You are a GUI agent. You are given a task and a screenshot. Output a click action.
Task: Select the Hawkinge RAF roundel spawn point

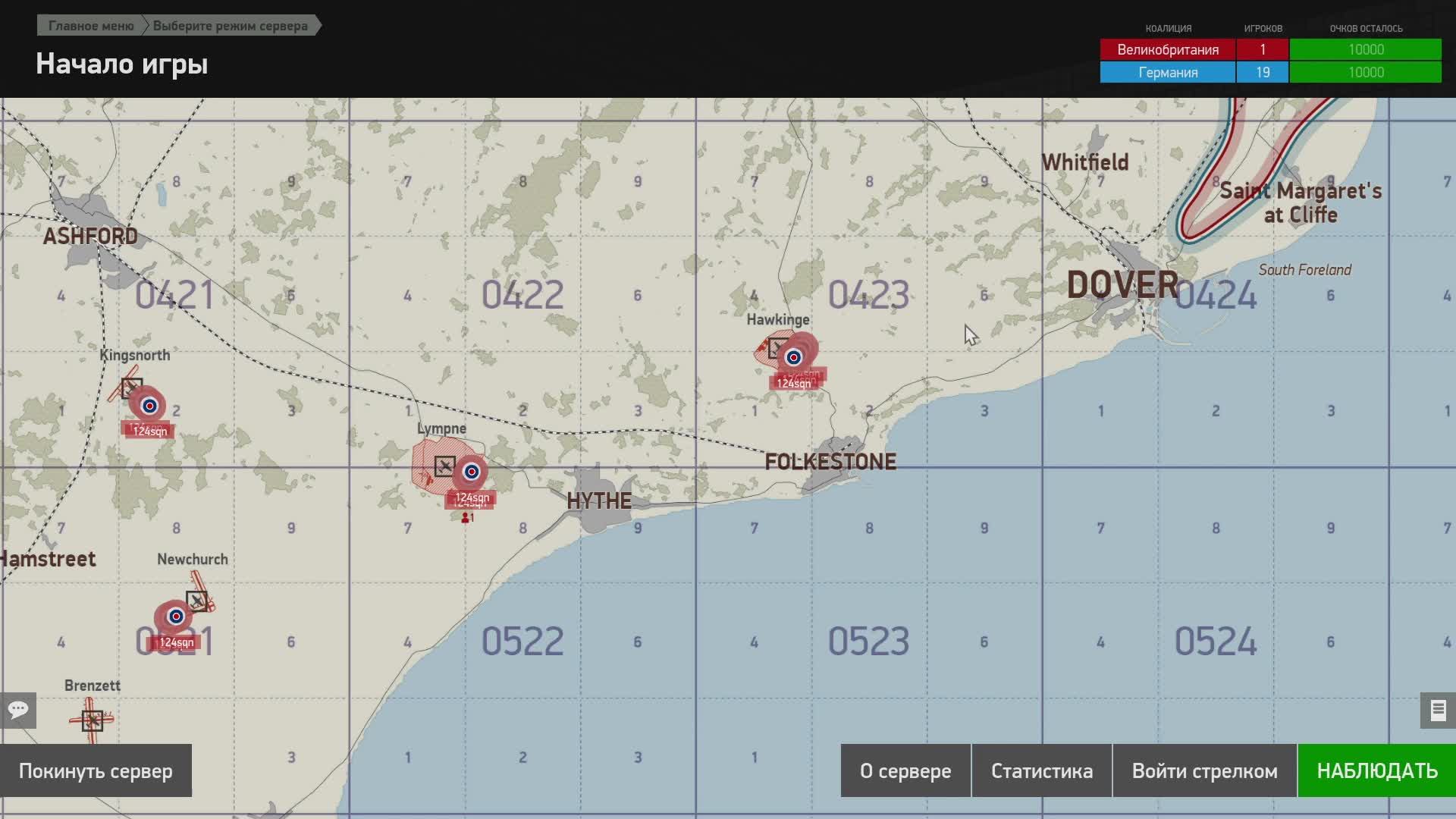tap(793, 357)
